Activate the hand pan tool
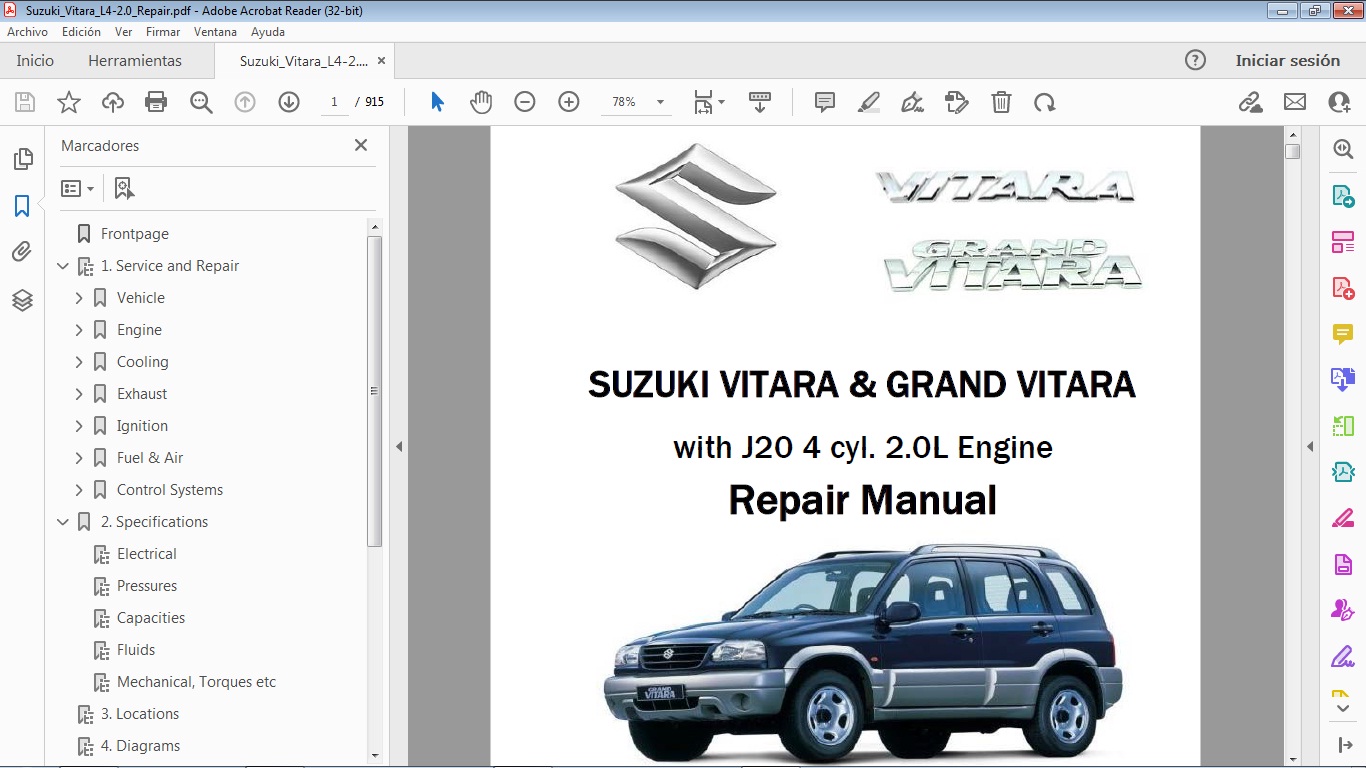This screenshot has width=1366, height=768. pos(481,102)
